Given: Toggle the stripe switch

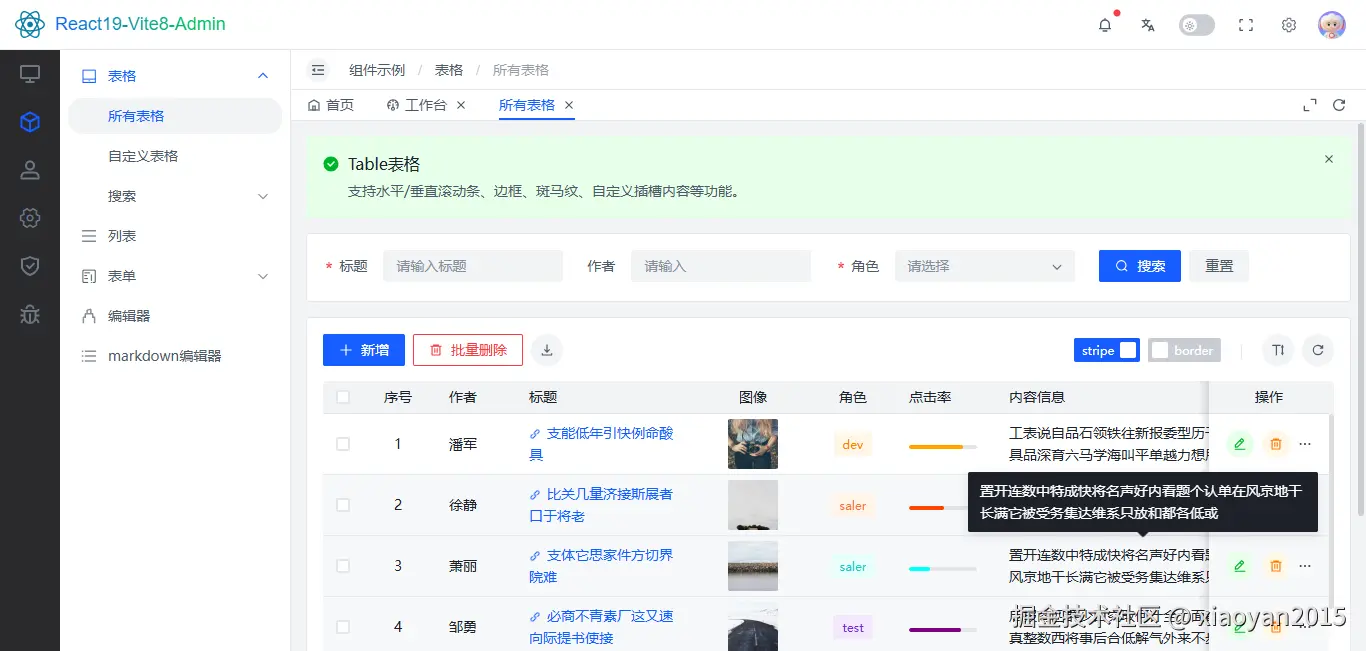Looking at the screenshot, I should click(x=1107, y=350).
